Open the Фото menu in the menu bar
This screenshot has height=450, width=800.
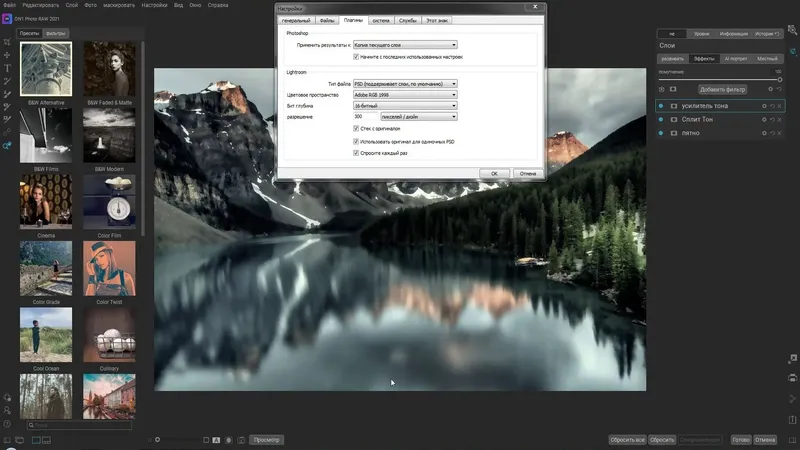point(90,5)
